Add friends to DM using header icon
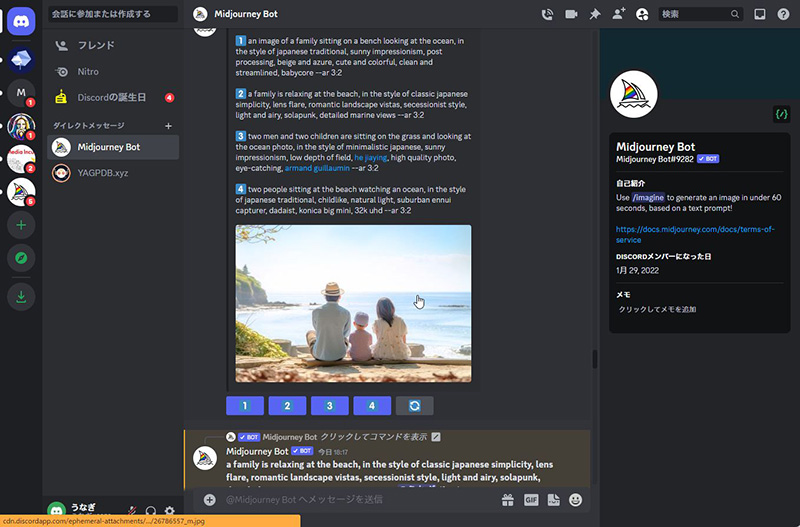Image resolution: width=800 pixels, height=527 pixels. coord(619,14)
